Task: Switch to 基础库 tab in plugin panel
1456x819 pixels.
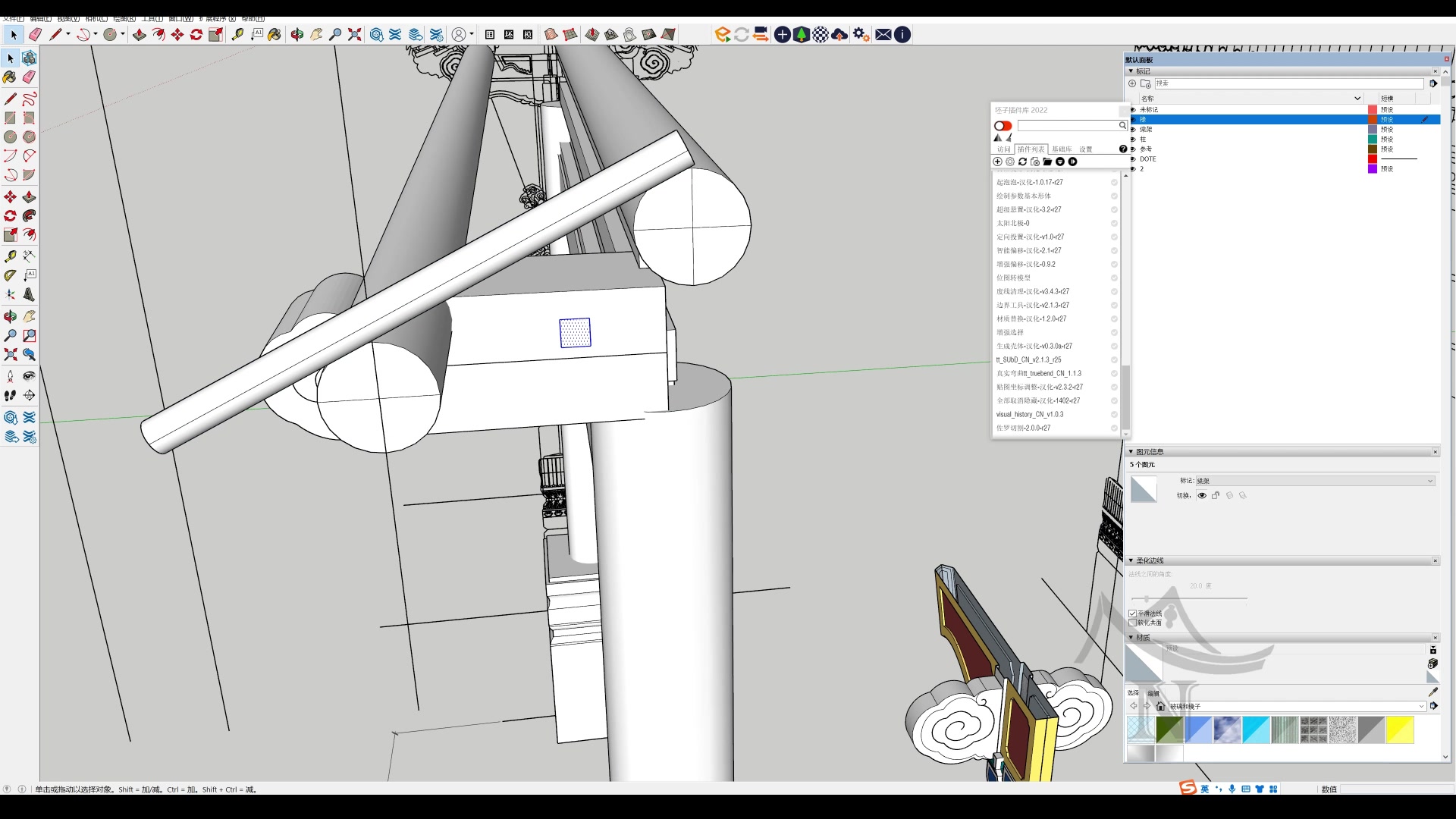Action: [1061, 149]
